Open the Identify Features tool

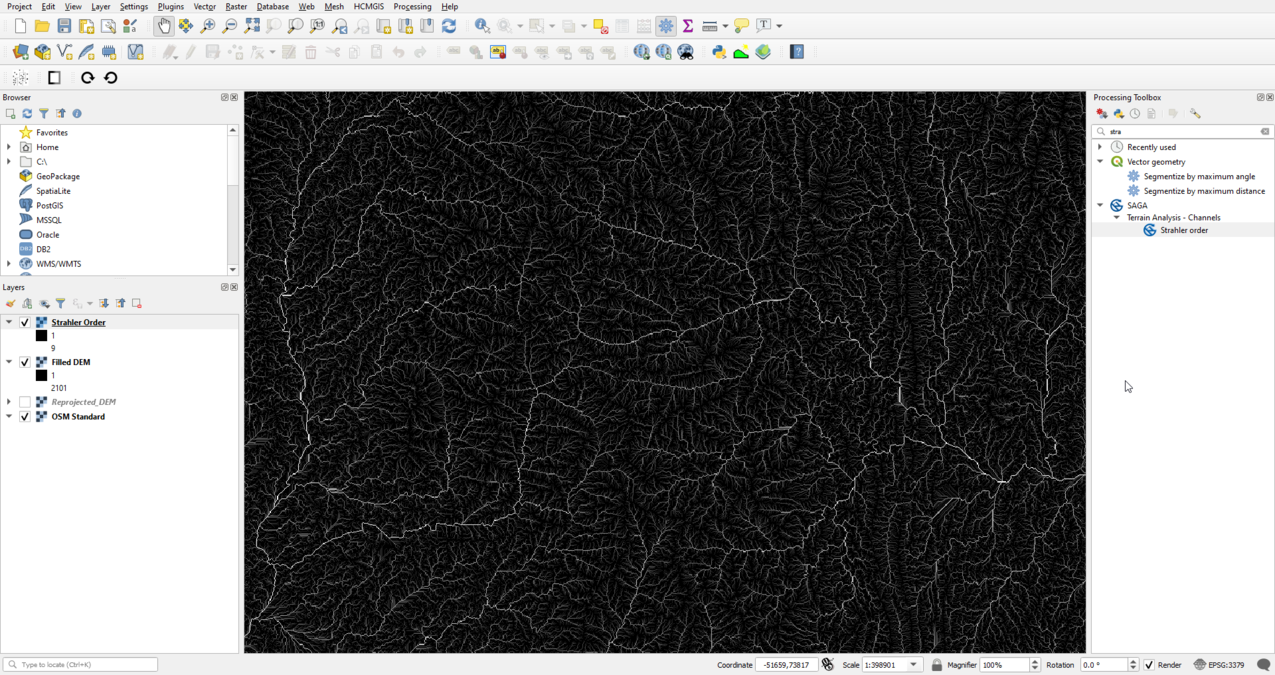click(x=482, y=26)
